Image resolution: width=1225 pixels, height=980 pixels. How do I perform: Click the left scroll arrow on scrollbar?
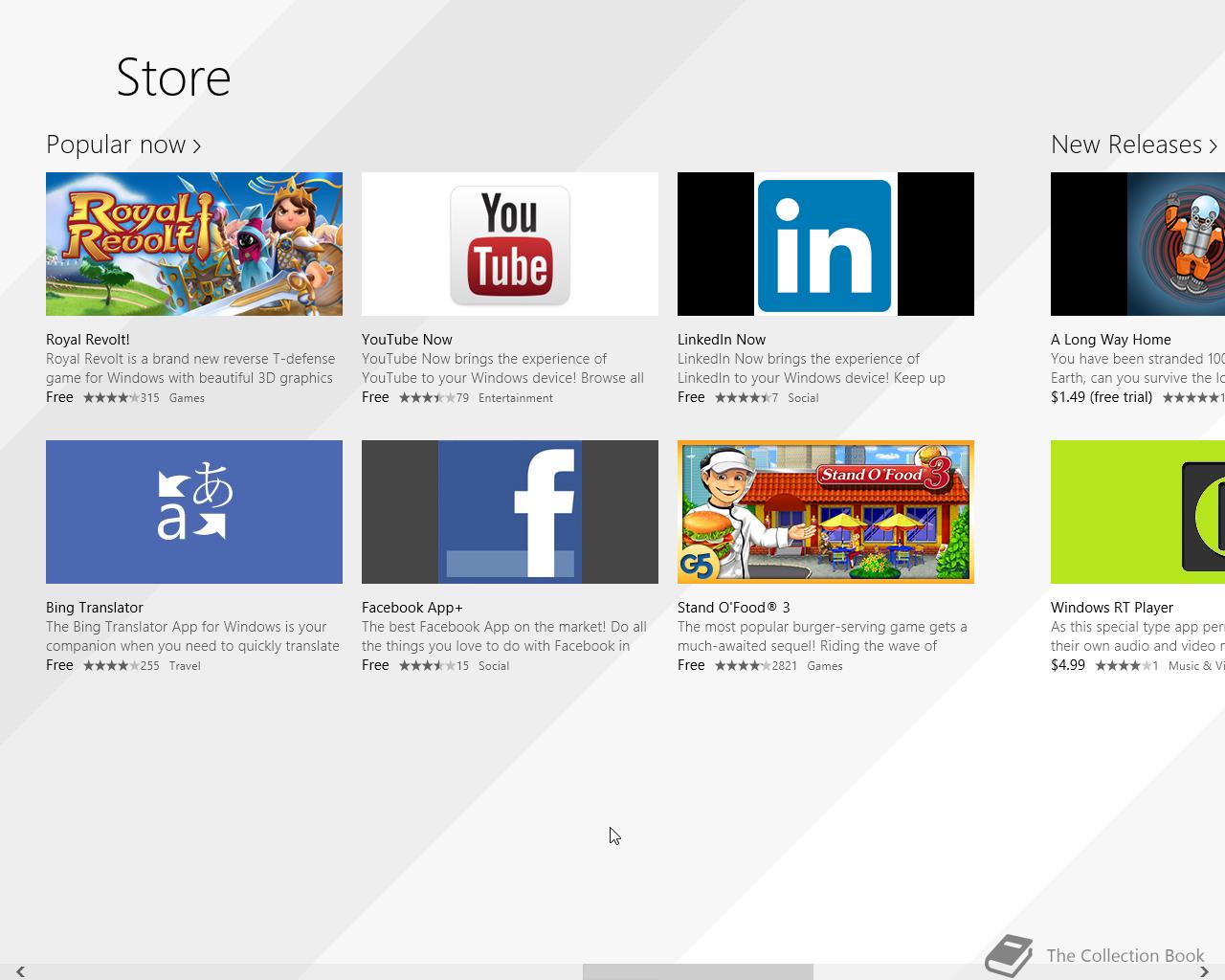(x=20, y=972)
